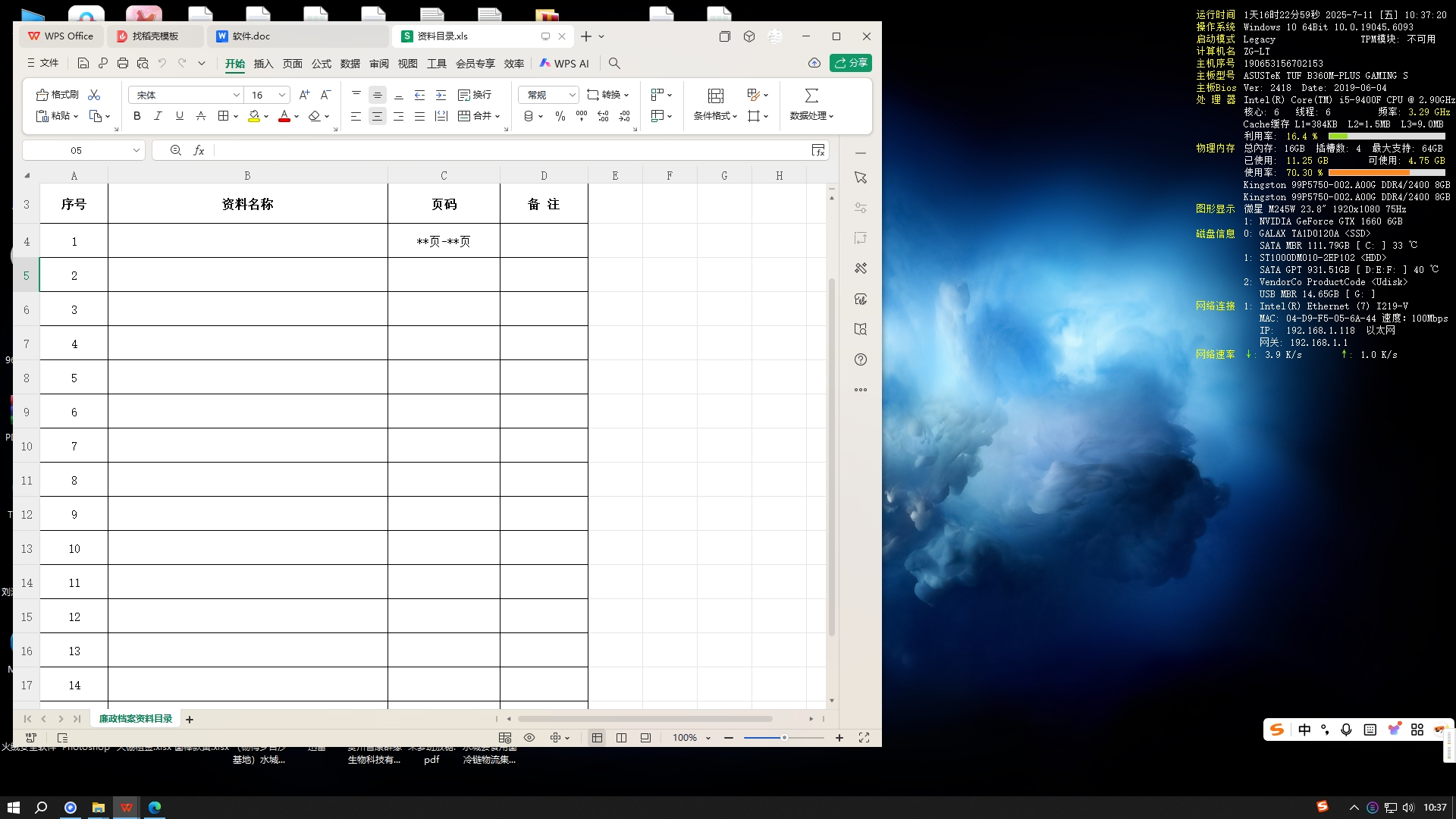This screenshot has height=819, width=1456.
Task: Click the Format Painter (格式刷) button
Action: pos(57,95)
